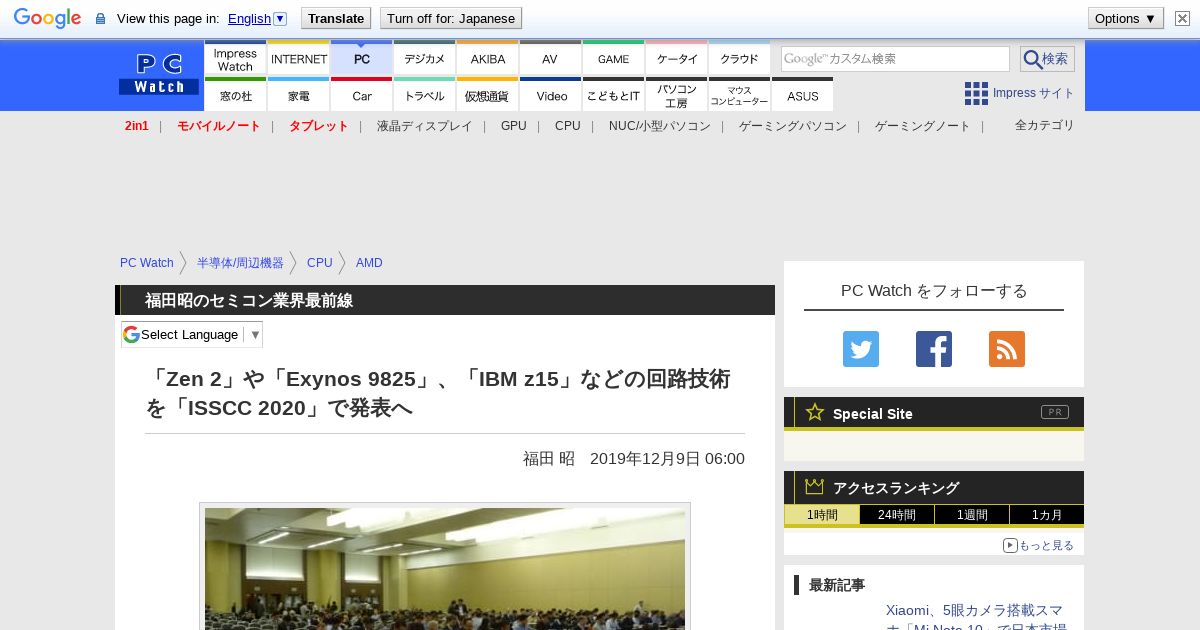This screenshot has width=1200, height=630.
Task: Open the タブレット category link
Action: point(318,126)
